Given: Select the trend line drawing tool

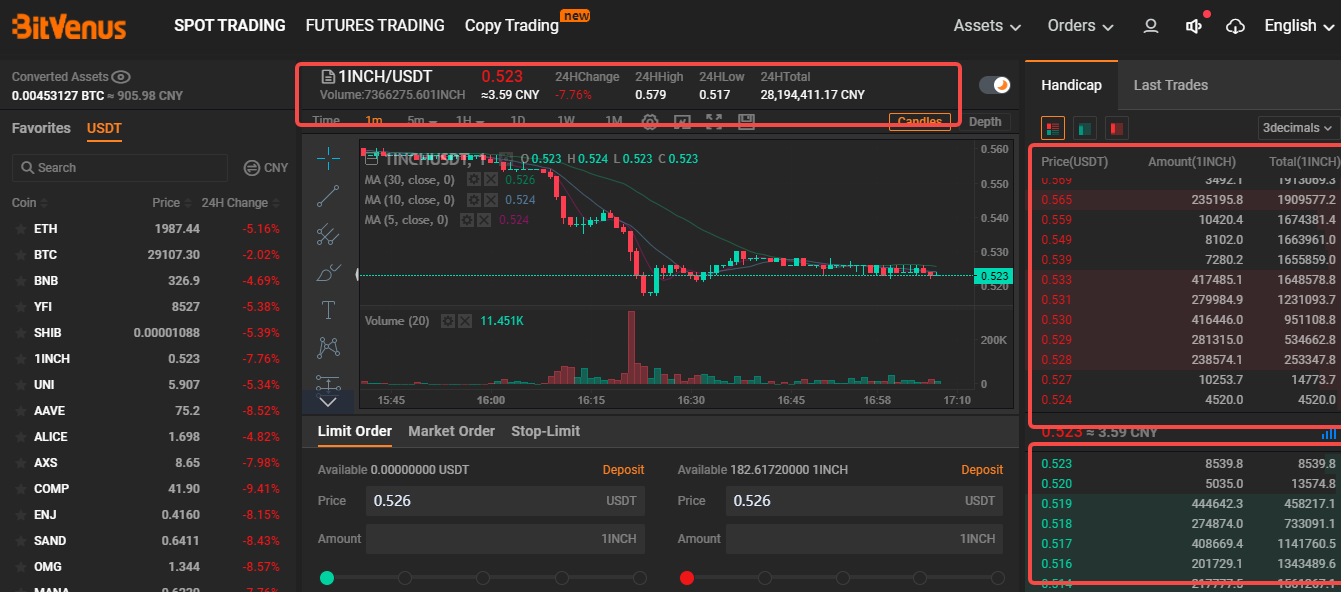Looking at the screenshot, I should point(328,196).
